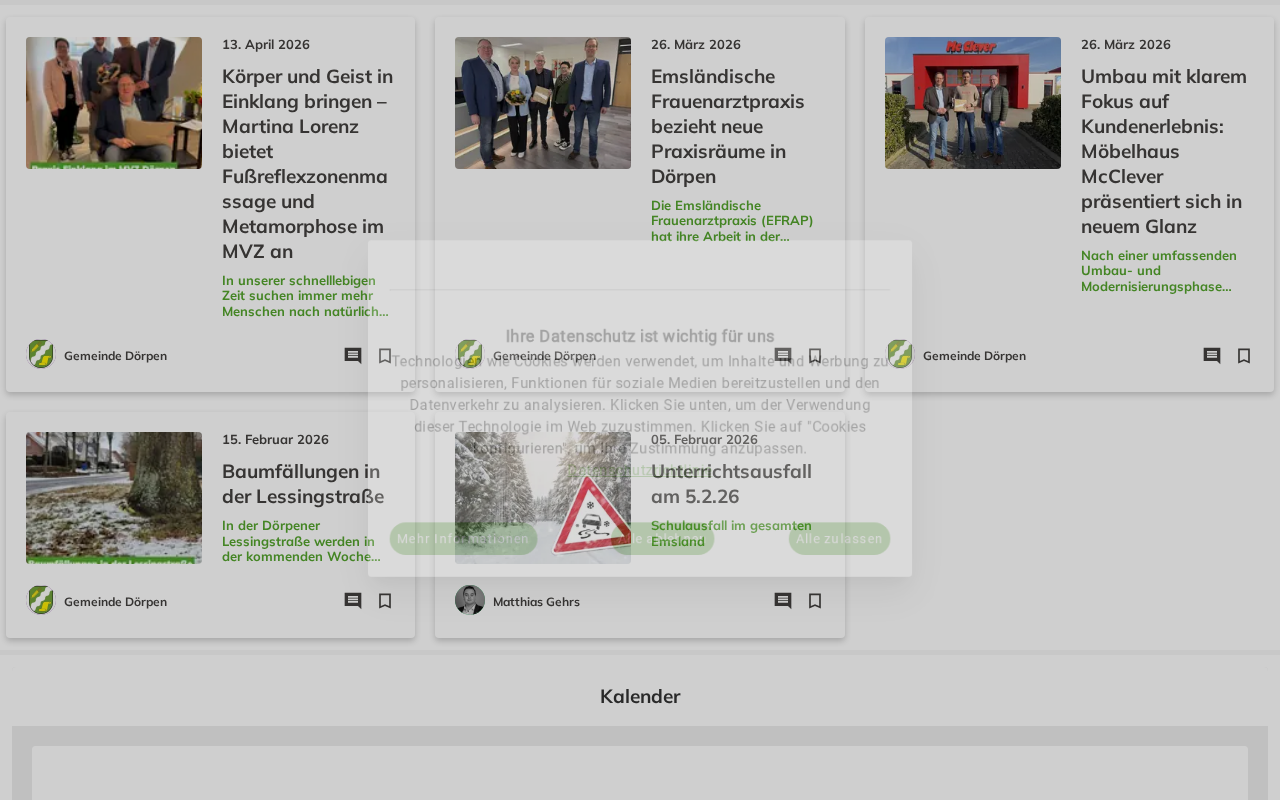Open the "Körper und Geist in Einklang bringen" article
The width and height of the screenshot is (1280, 800).
pyautogui.click(x=308, y=164)
